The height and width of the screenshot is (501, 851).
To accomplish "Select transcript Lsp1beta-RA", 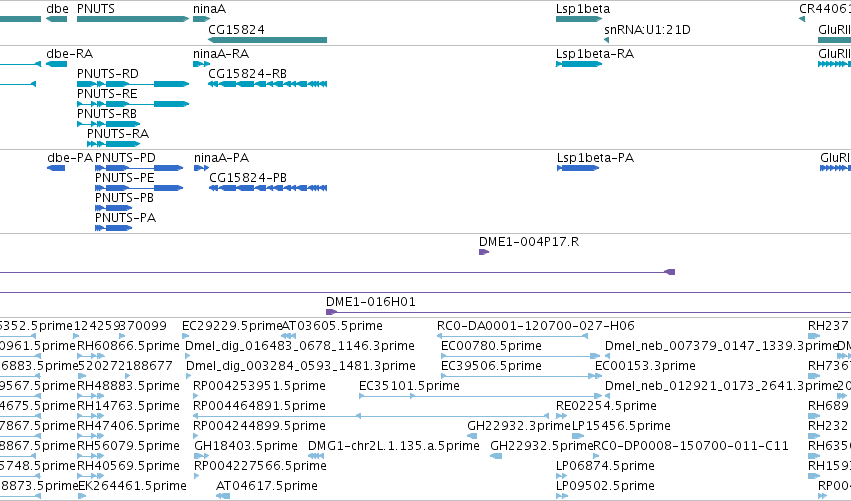I will (x=579, y=64).
